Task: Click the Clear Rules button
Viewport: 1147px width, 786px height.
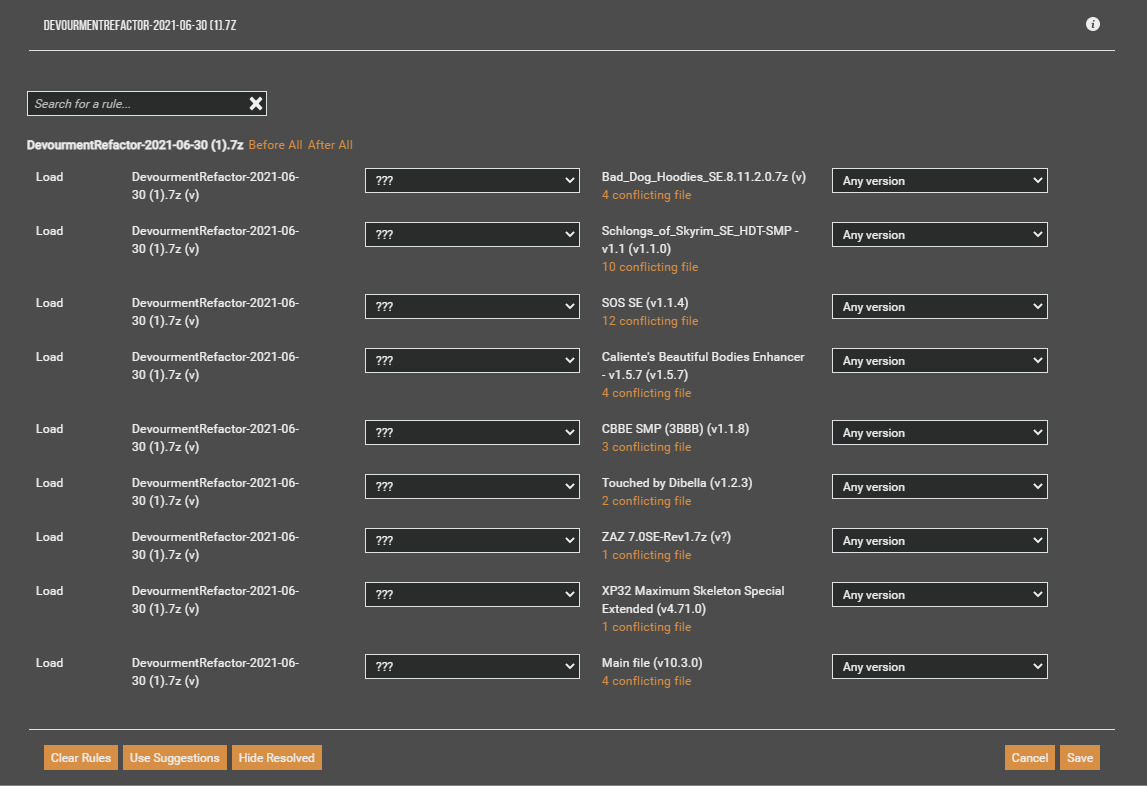Action: pos(80,757)
